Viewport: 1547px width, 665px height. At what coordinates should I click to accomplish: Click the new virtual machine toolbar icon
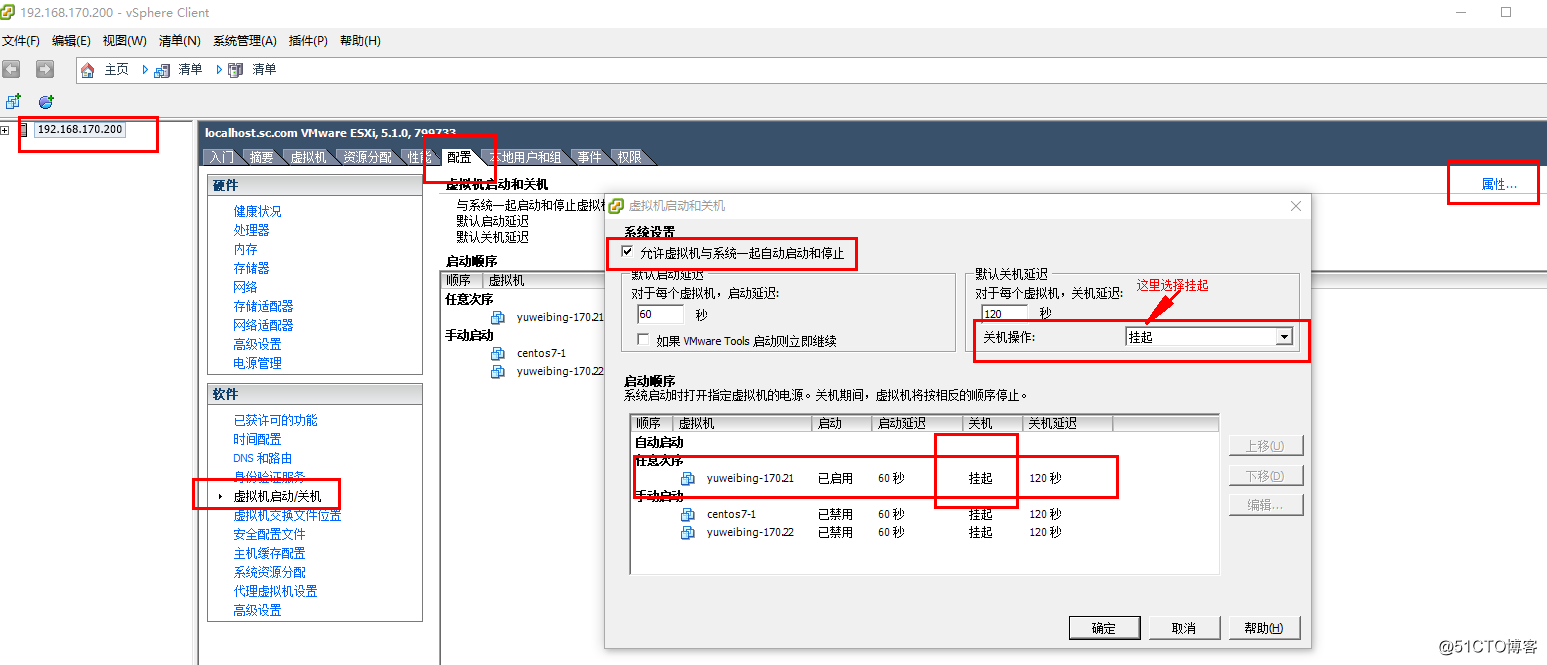coord(13,102)
